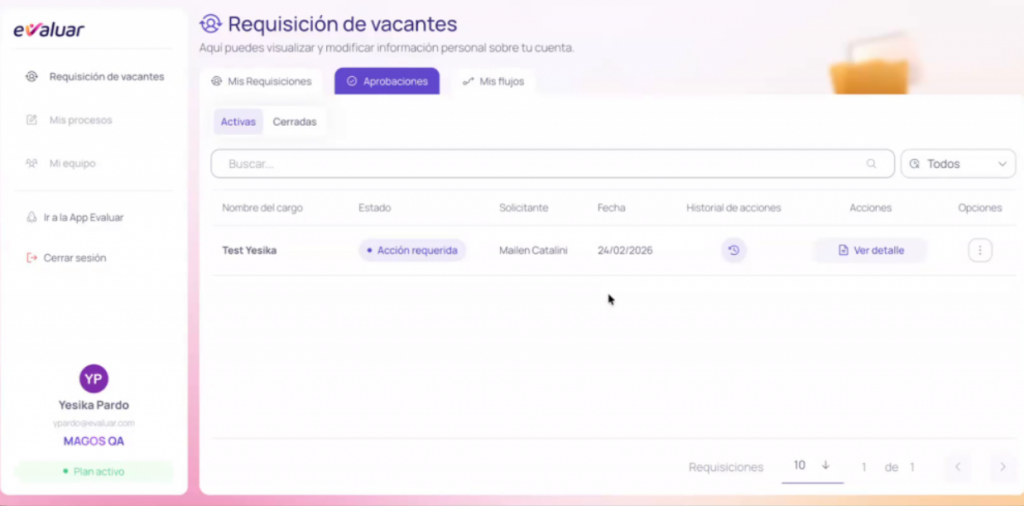Click inside the Buscar search field
1024x506 pixels.
(540, 164)
